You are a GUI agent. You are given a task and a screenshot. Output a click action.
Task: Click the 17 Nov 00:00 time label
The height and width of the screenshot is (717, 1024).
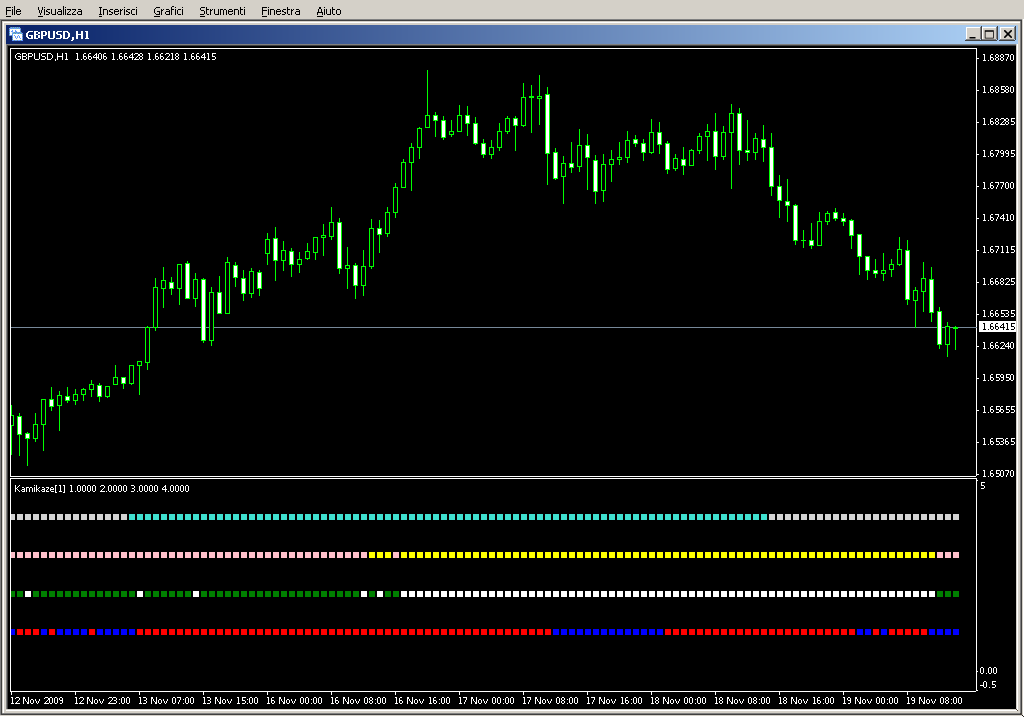click(x=486, y=701)
